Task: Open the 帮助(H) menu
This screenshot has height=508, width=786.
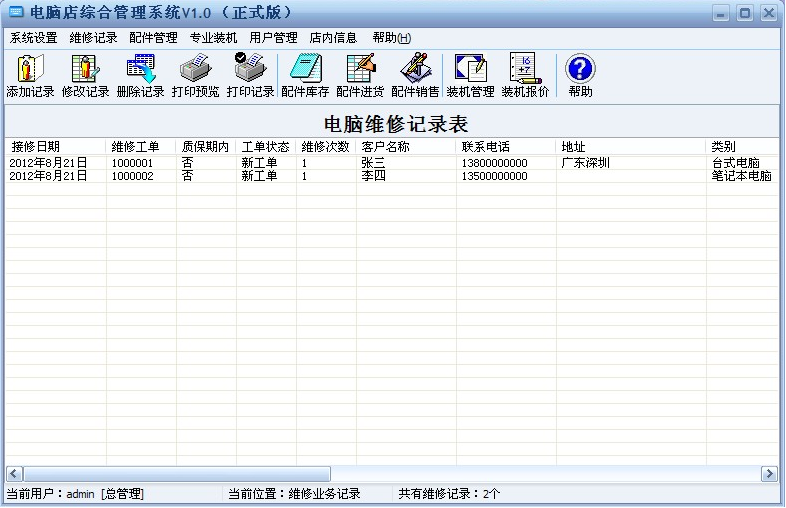Action: click(x=392, y=38)
